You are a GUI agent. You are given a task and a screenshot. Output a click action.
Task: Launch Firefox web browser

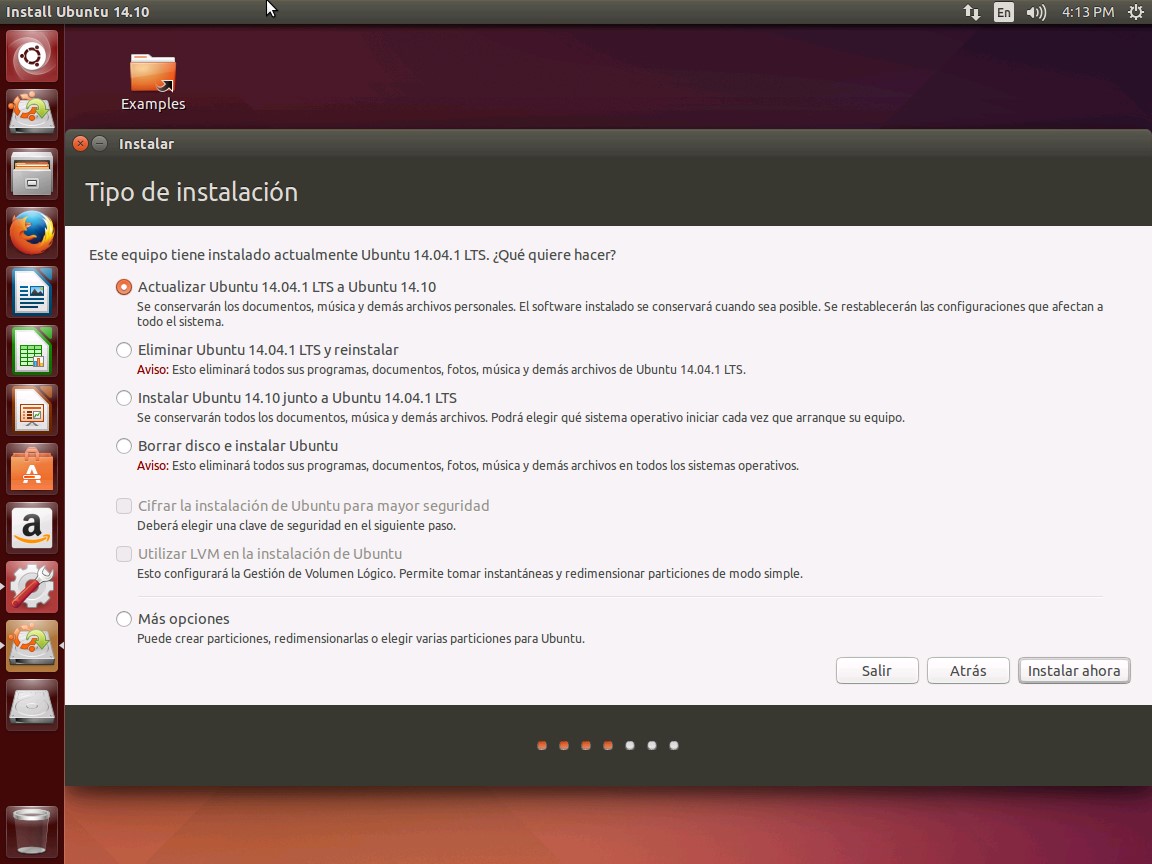[x=32, y=233]
